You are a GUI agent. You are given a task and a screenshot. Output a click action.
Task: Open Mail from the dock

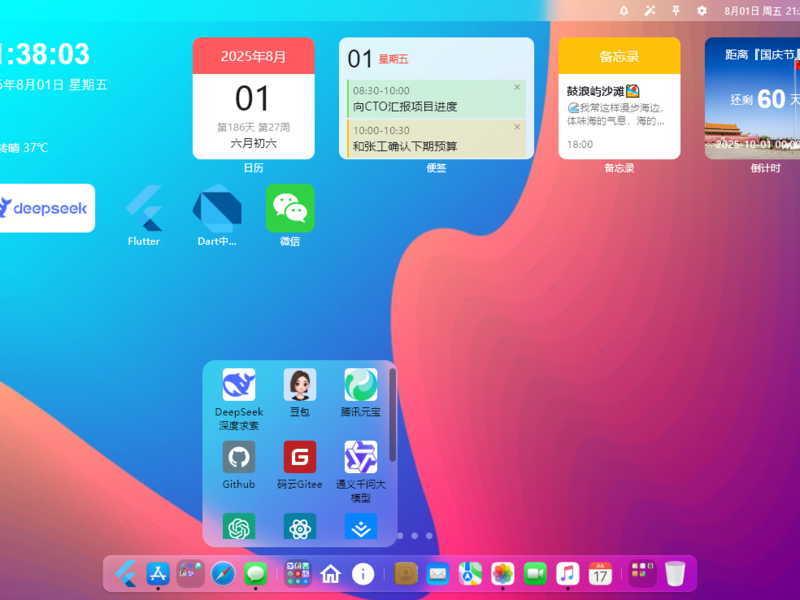point(438,574)
